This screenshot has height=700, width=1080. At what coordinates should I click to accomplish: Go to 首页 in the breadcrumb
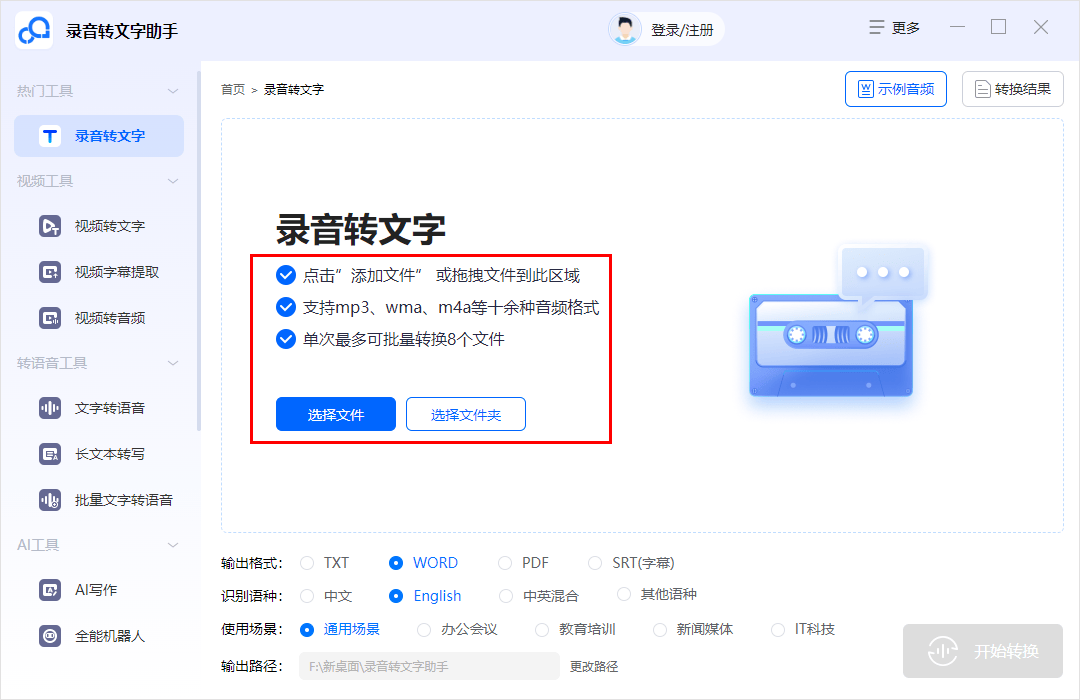click(233, 90)
